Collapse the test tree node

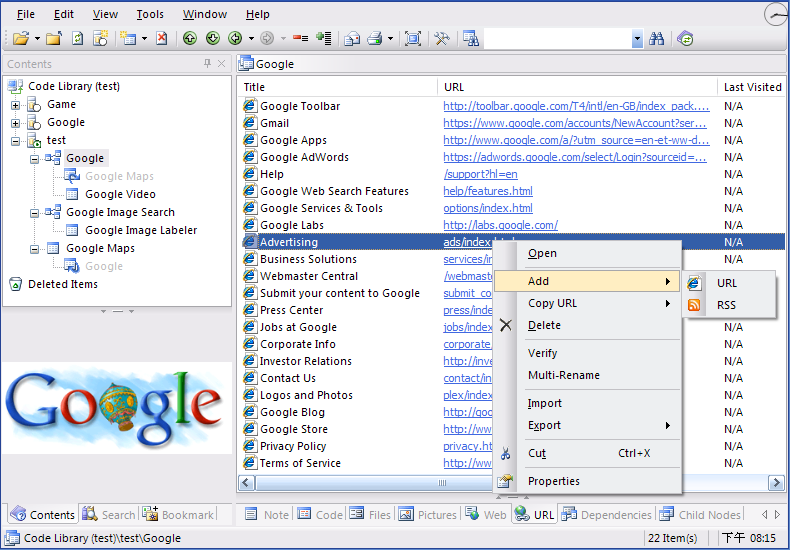pyautogui.click(x=16, y=141)
